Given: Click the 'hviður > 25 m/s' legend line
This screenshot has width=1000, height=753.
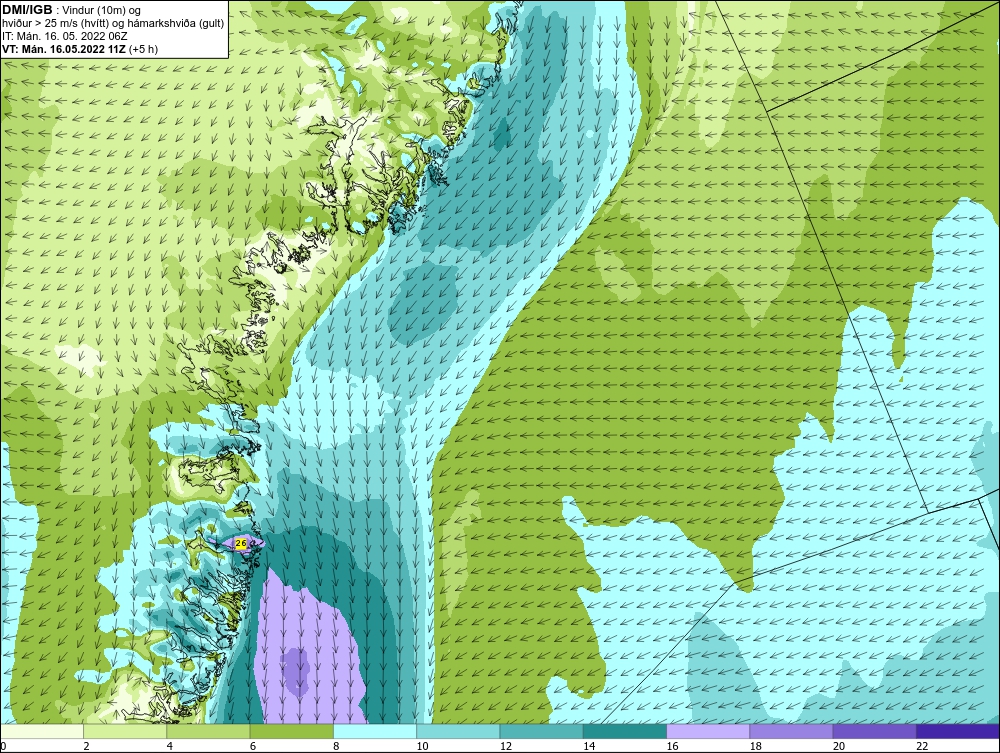Looking at the screenshot, I should [113, 23].
